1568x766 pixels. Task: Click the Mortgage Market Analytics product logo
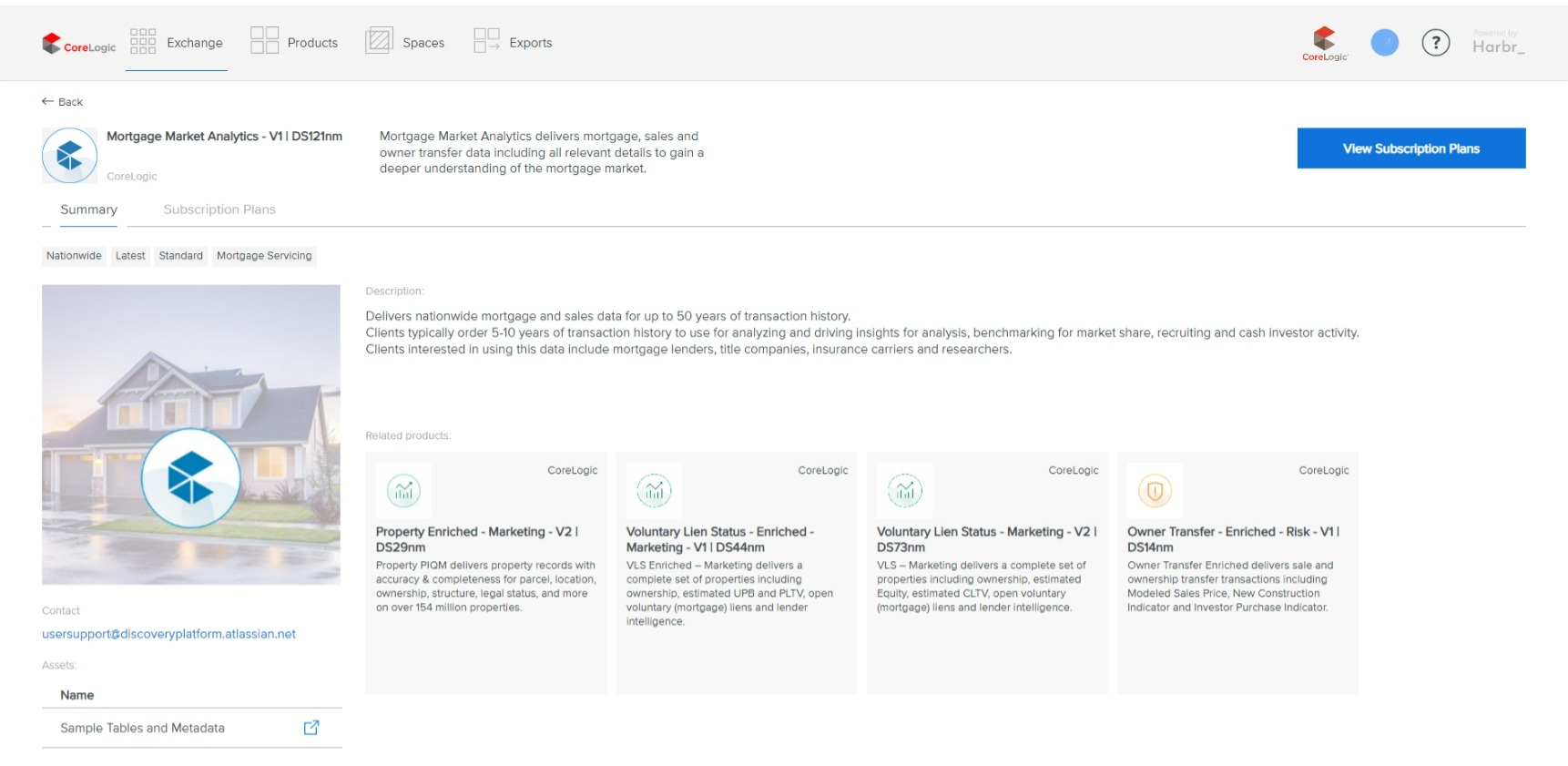click(x=69, y=156)
